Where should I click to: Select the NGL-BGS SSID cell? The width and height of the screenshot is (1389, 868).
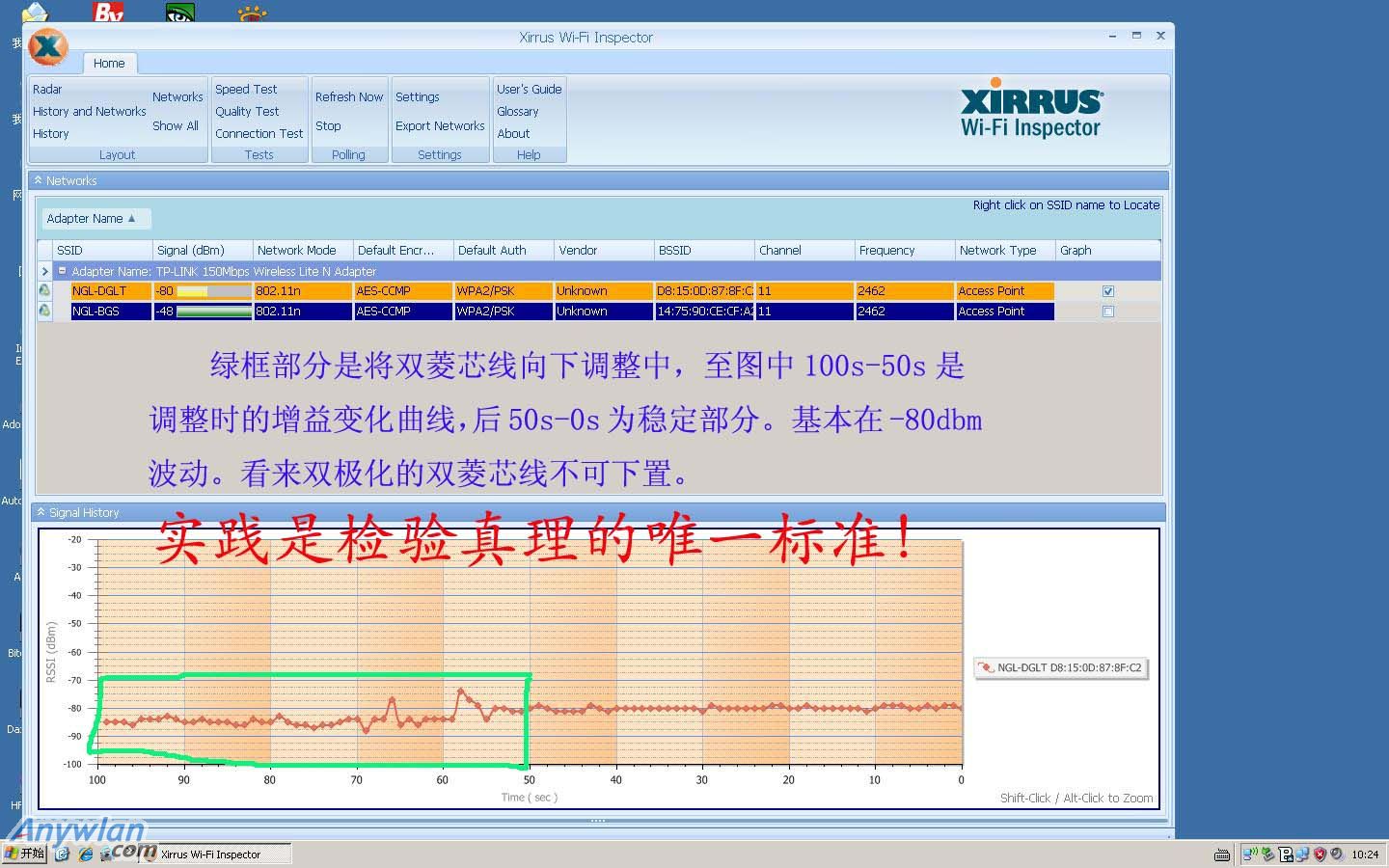[111, 311]
